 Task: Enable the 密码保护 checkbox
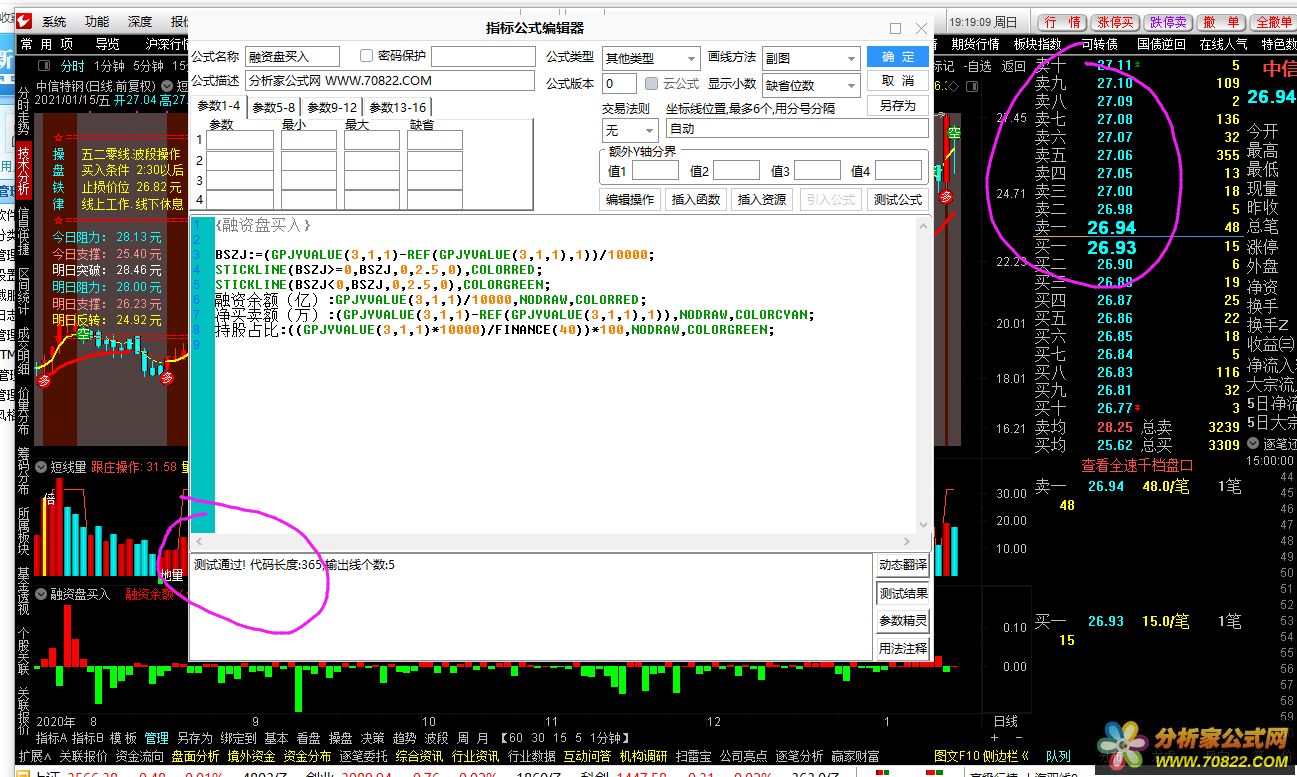[366, 56]
